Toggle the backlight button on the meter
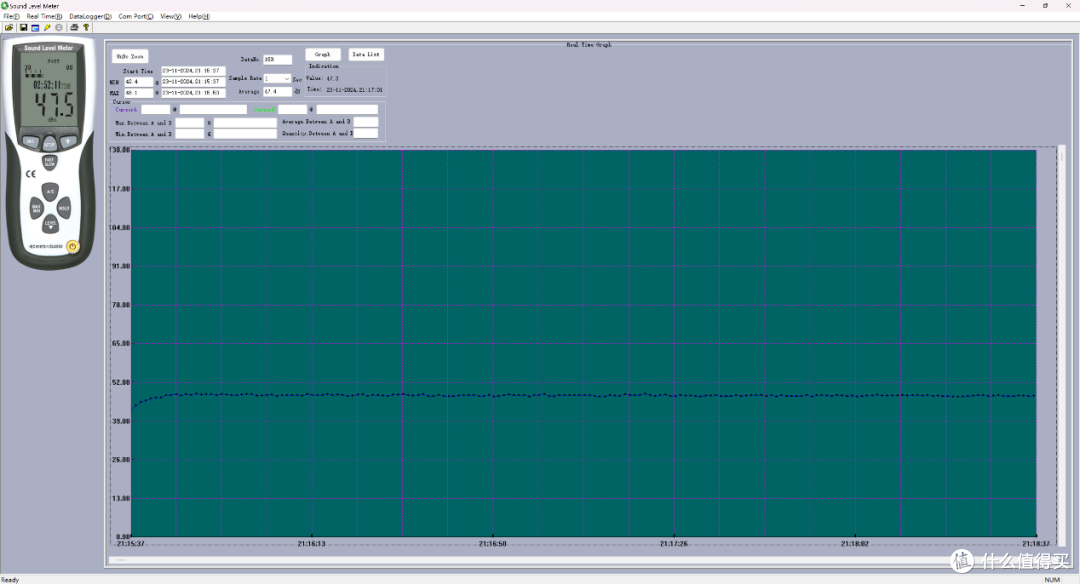Screen dimensions: 1080x584 [x=68, y=142]
